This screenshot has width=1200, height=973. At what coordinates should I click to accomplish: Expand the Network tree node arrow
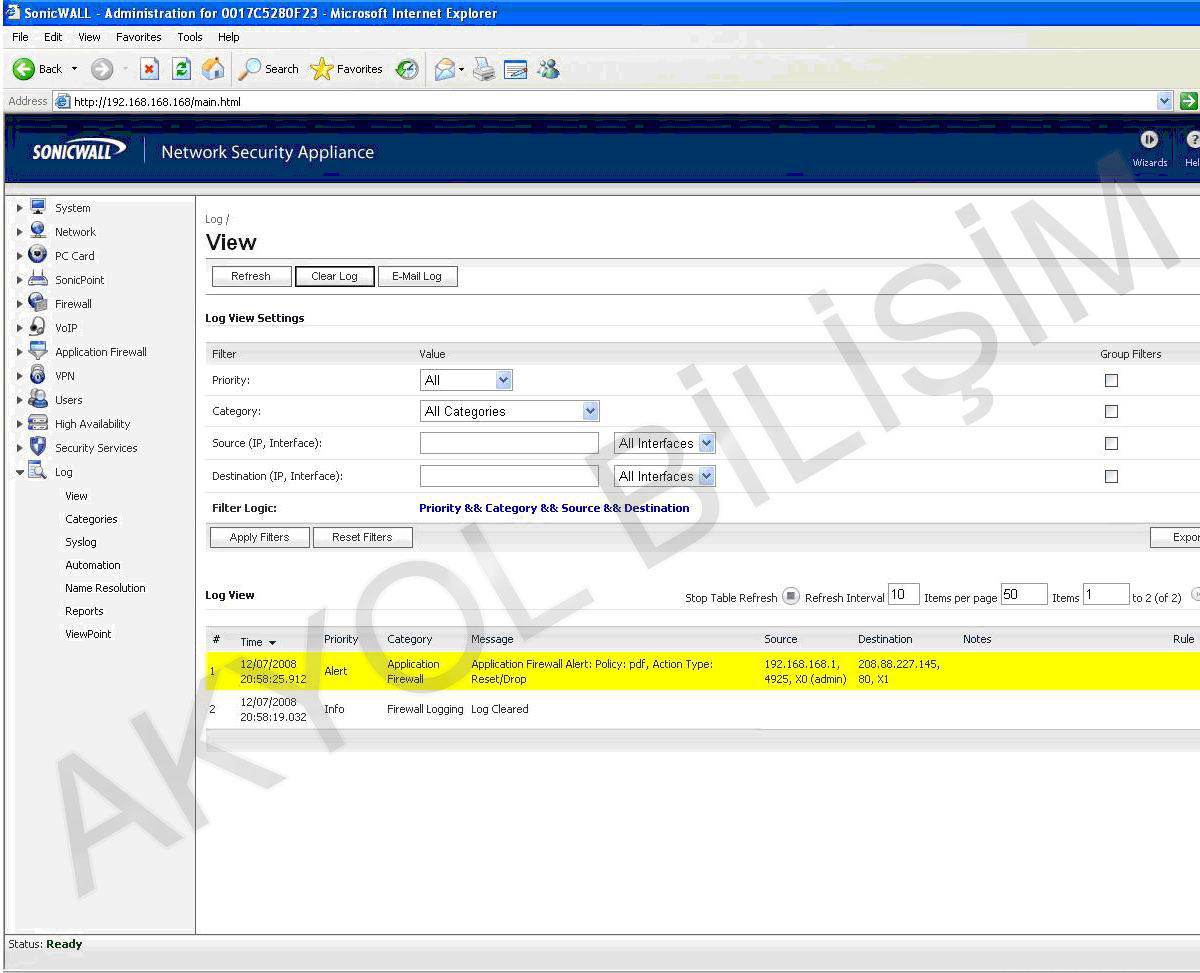tap(19, 232)
